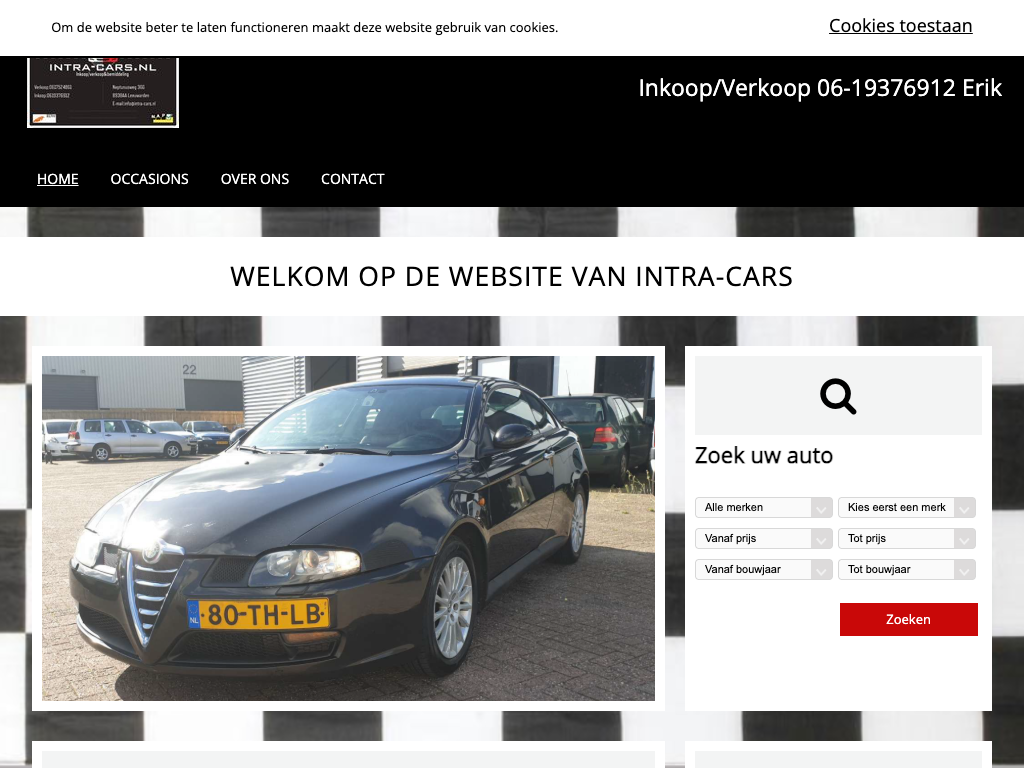Click the black Alfa Romeo car photo
1024x768 pixels.
click(348, 528)
